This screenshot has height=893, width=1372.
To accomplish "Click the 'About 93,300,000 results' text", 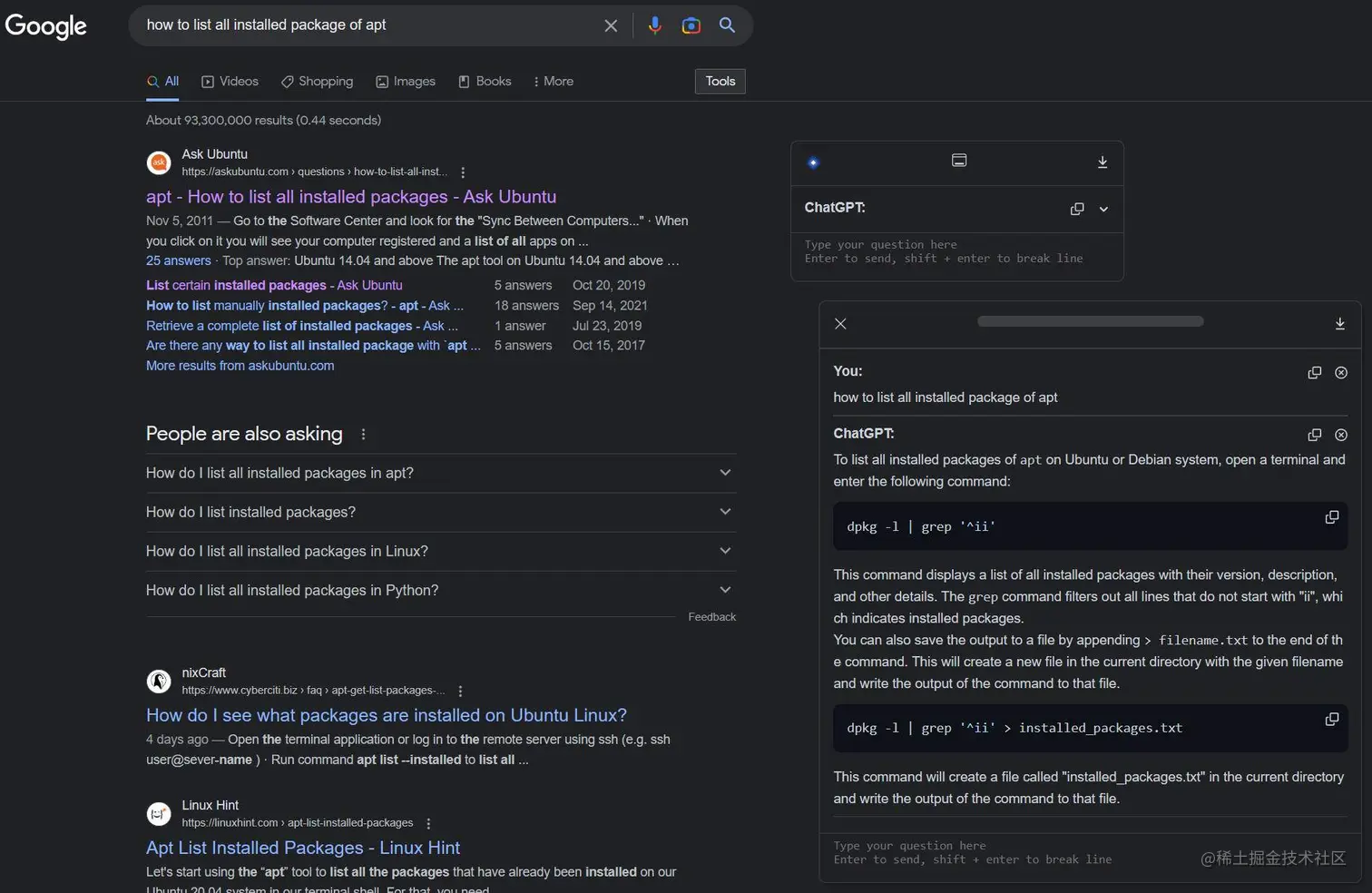I will coord(263,121).
